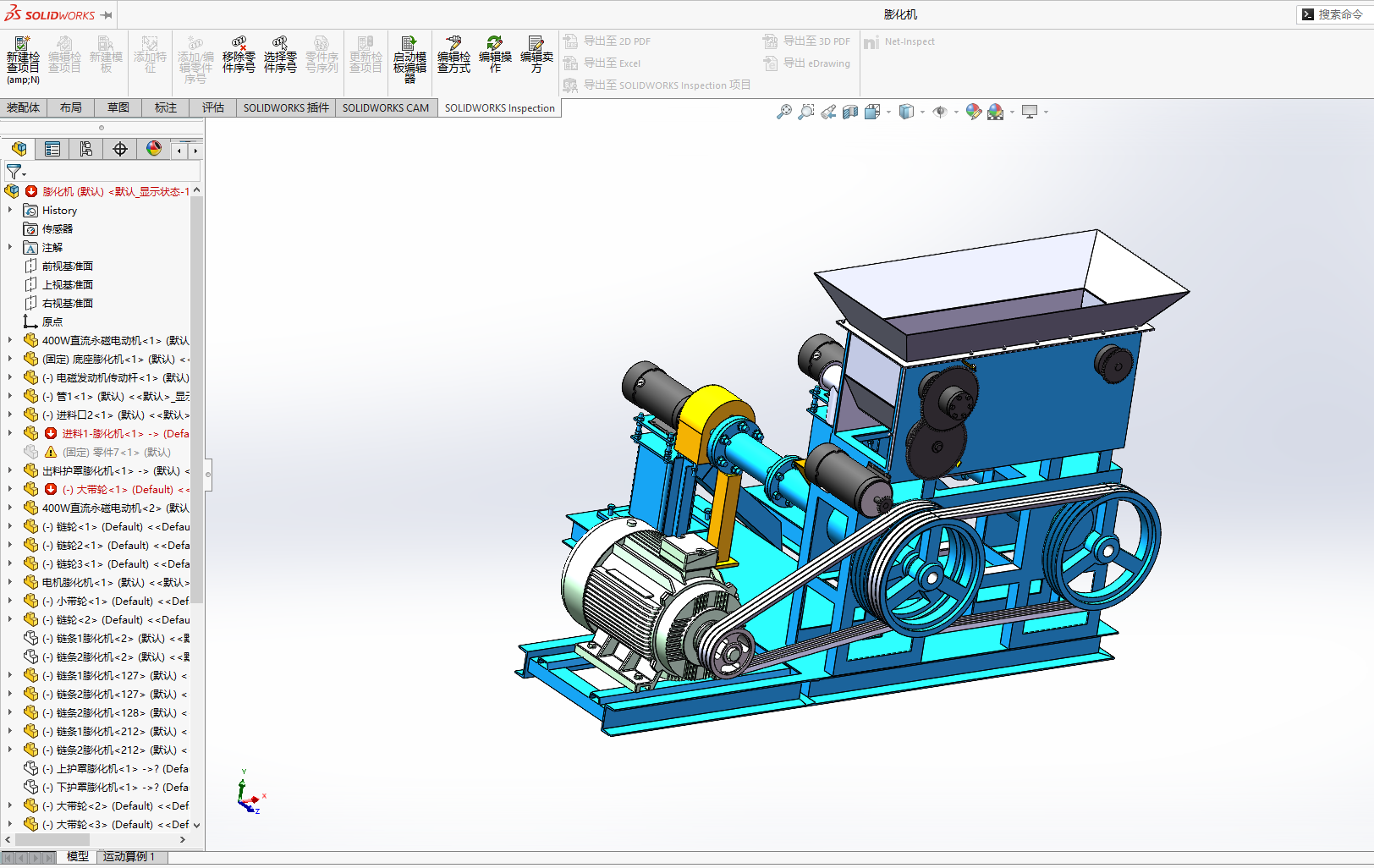Click Net-Inspect button

(899, 41)
